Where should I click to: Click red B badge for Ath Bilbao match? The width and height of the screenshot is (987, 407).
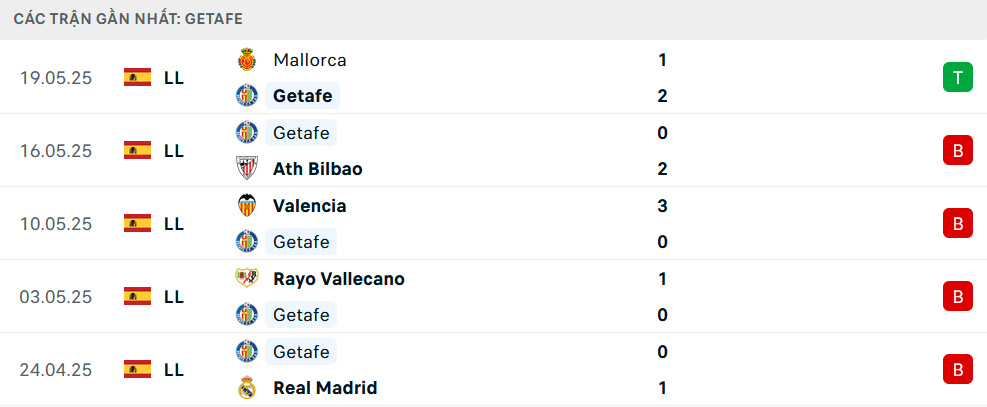pos(957,150)
